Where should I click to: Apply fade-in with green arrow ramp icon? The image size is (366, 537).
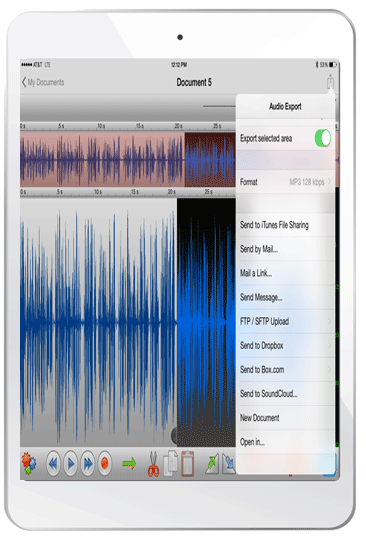(212, 464)
